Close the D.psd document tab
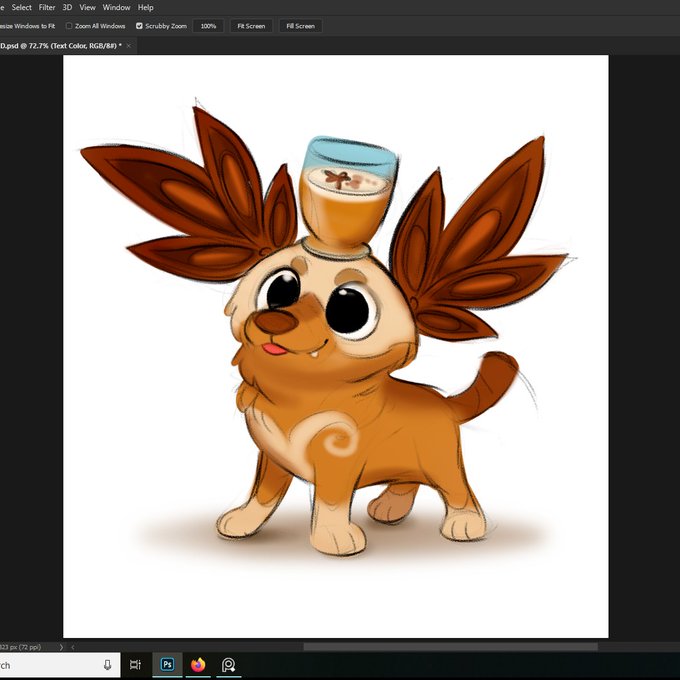 (x=128, y=46)
